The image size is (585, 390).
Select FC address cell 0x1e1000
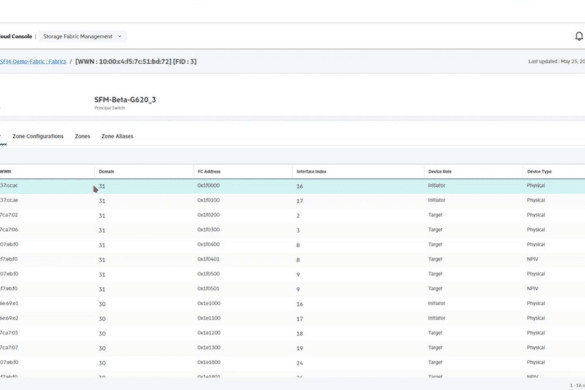coord(209,303)
